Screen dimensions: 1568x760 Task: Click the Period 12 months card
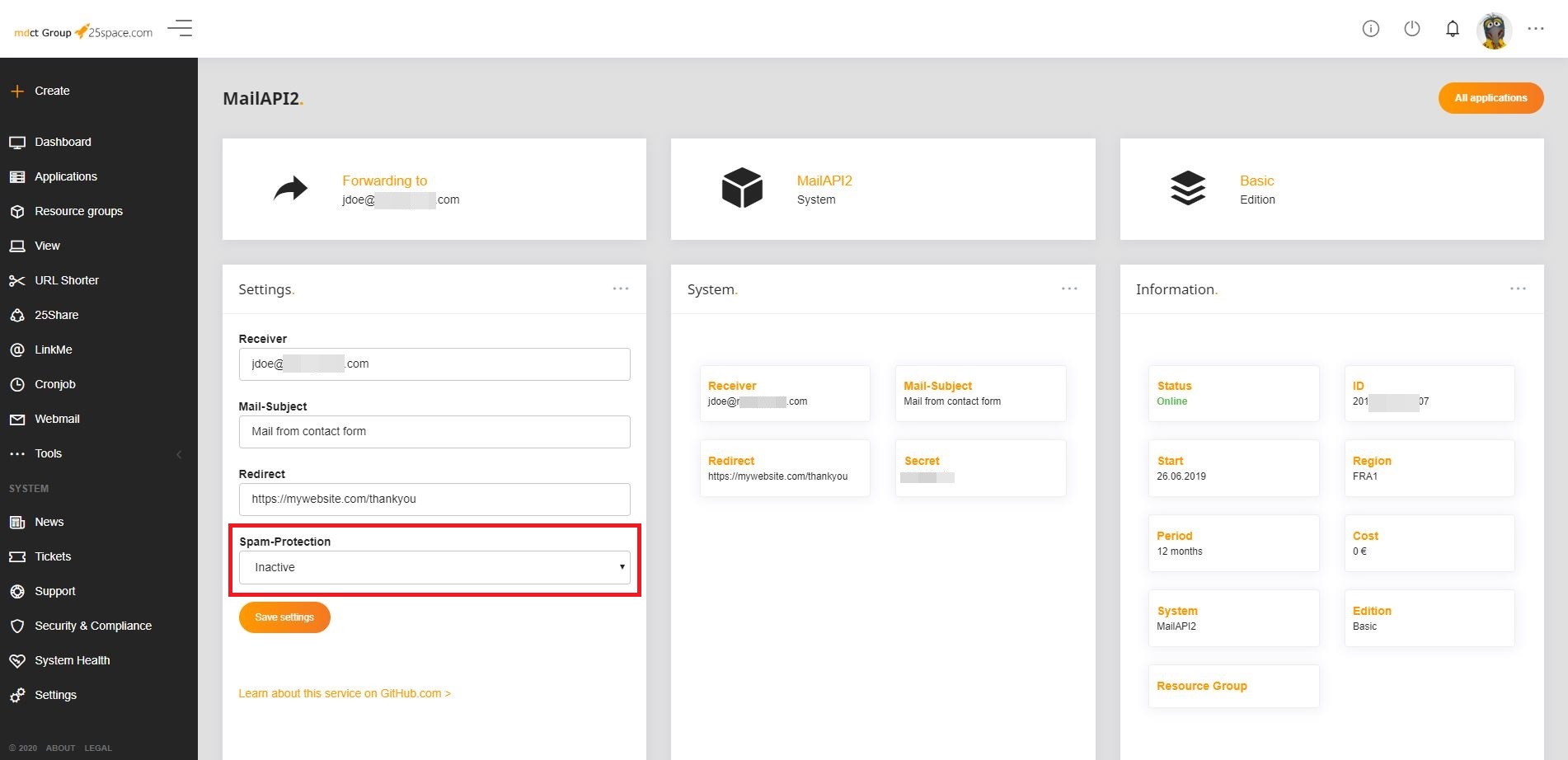pos(1233,543)
